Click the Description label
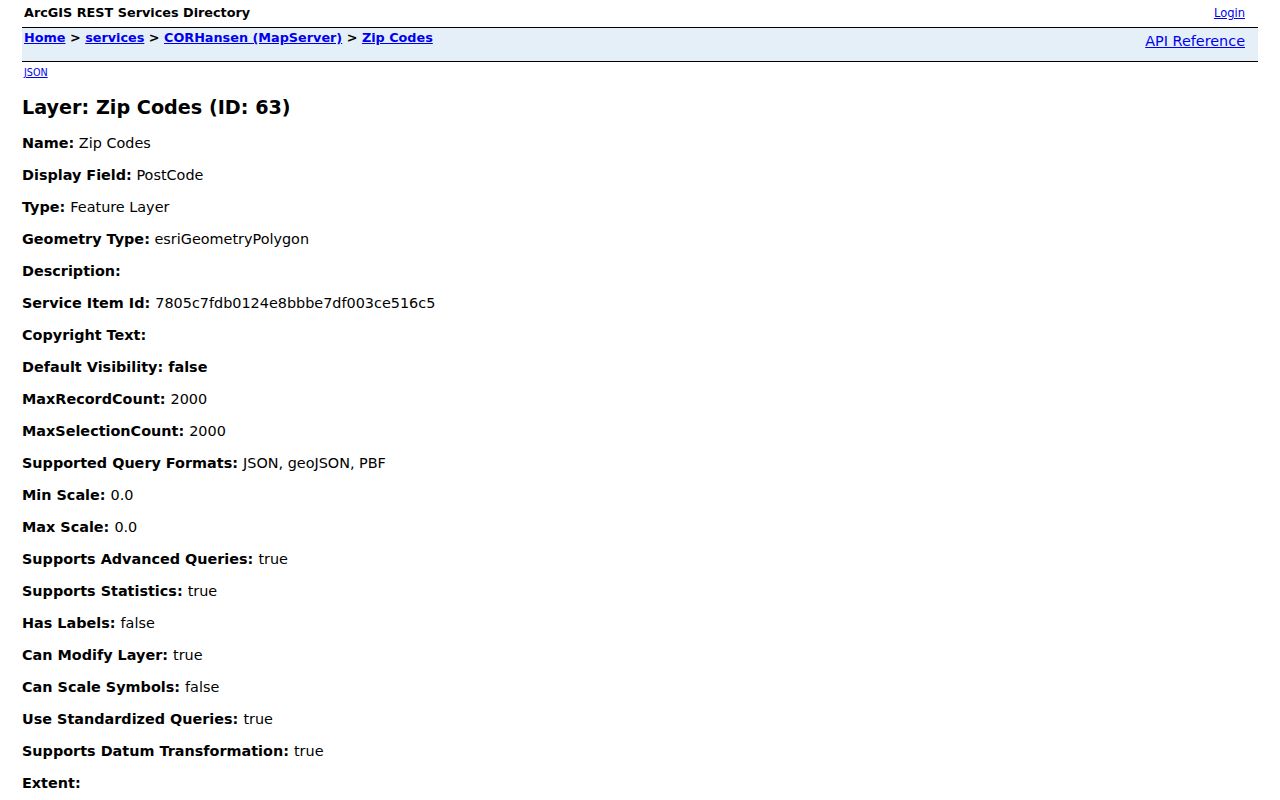This screenshot has height=800, width=1280. [71, 271]
